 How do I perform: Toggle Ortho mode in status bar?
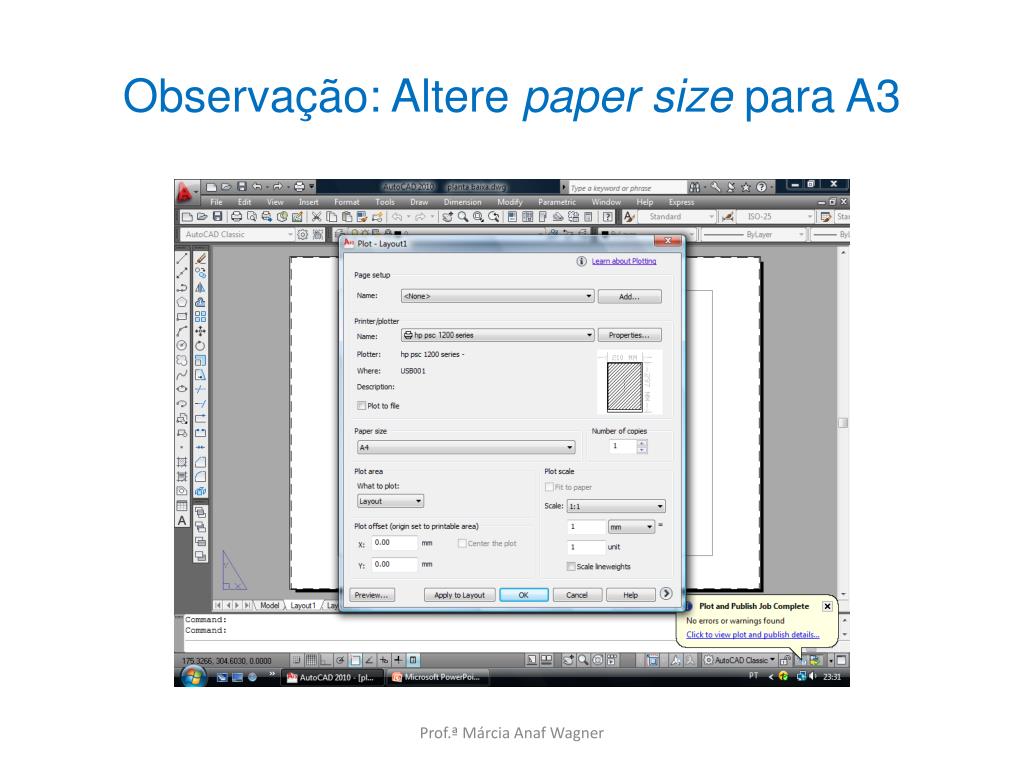coord(326,660)
